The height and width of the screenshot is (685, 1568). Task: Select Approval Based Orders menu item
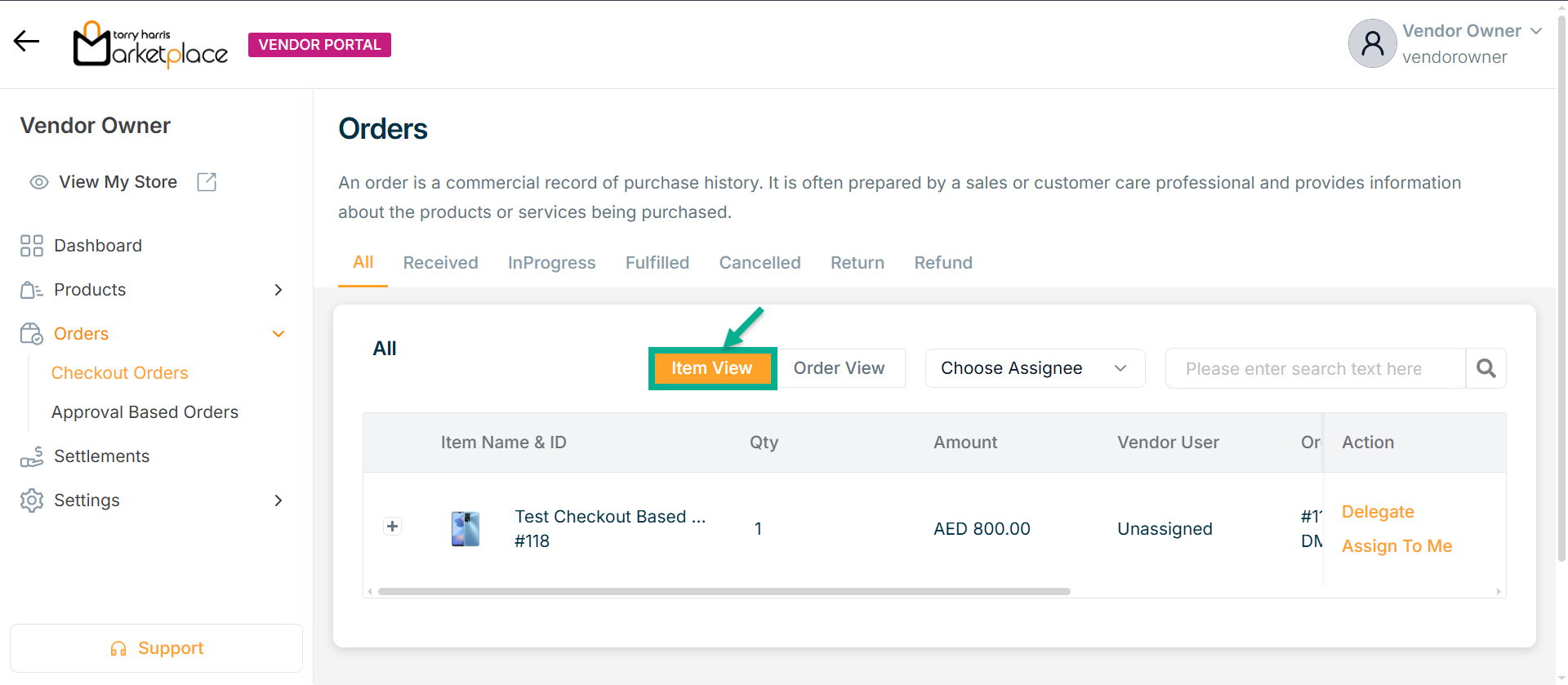coord(145,412)
